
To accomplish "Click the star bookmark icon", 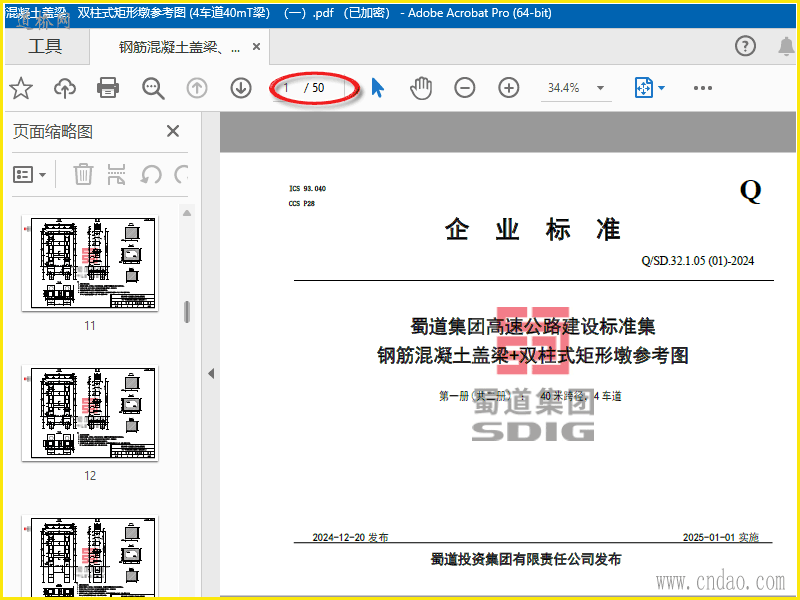I will click(x=21, y=88).
